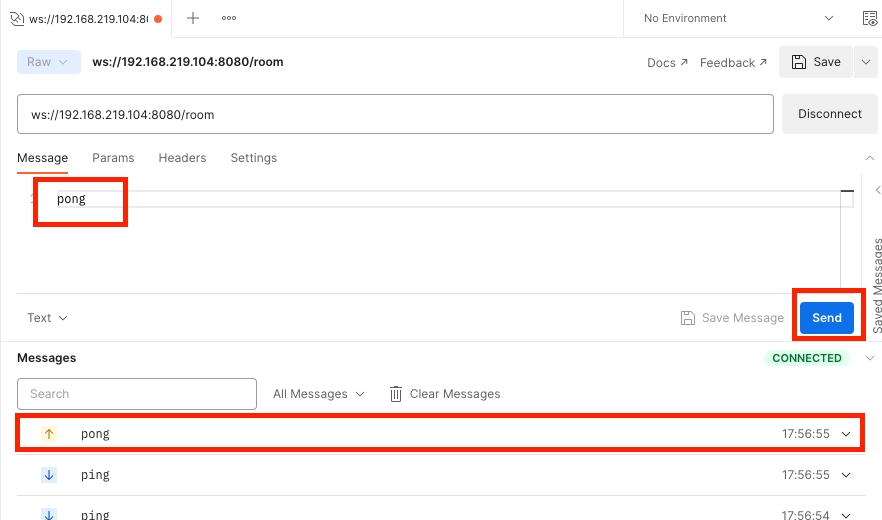This screenshot has width=882, height=520.
Task: Switch to the Params tab
Action: 113,158
